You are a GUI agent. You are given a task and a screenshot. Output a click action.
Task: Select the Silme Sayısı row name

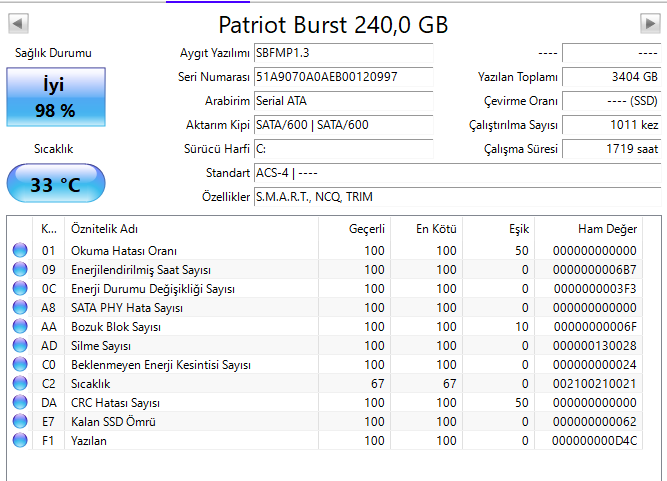pos(101,346)
